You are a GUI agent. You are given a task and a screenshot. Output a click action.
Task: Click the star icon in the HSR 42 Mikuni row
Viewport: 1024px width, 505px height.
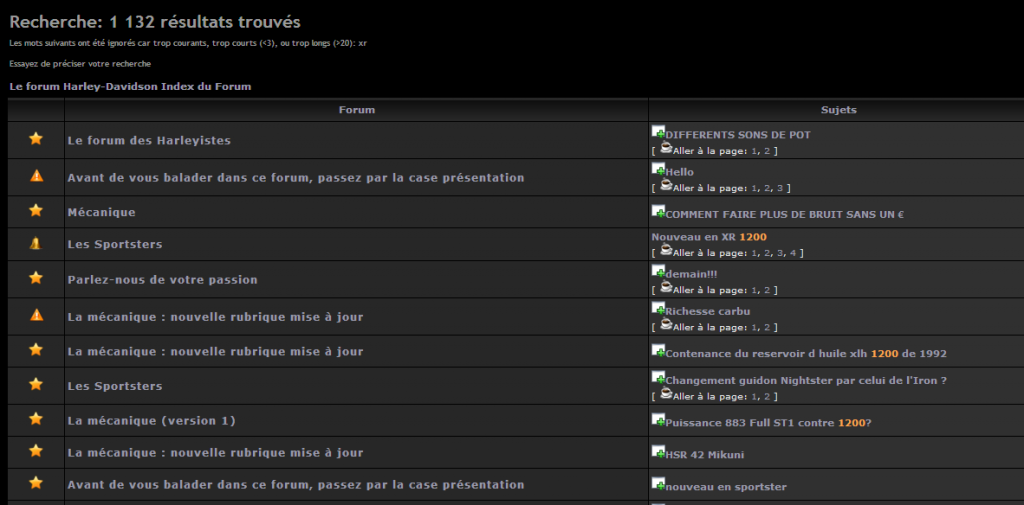pyautogui.click(x=36, y=451)
